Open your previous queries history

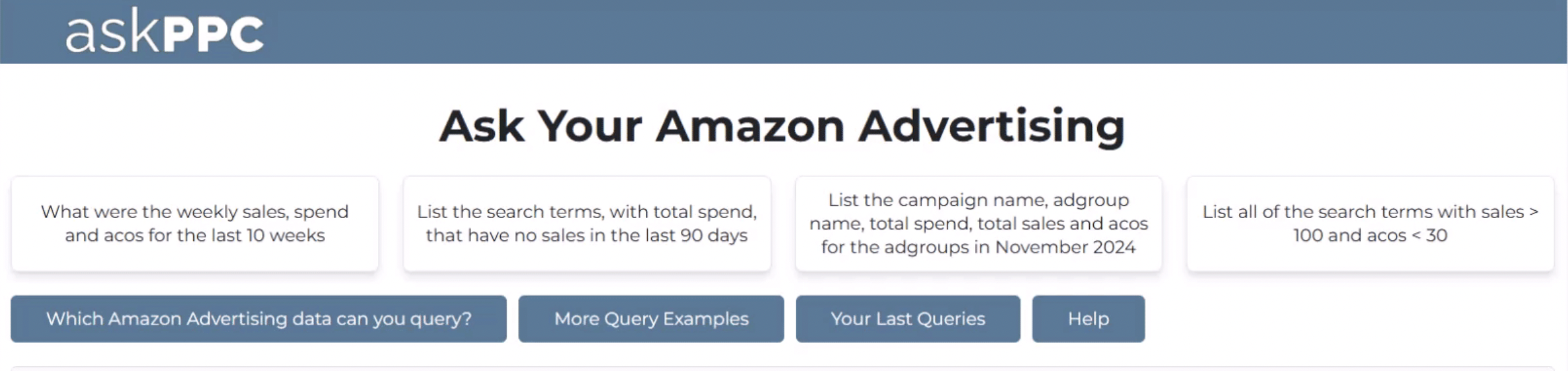pos(908,319)
